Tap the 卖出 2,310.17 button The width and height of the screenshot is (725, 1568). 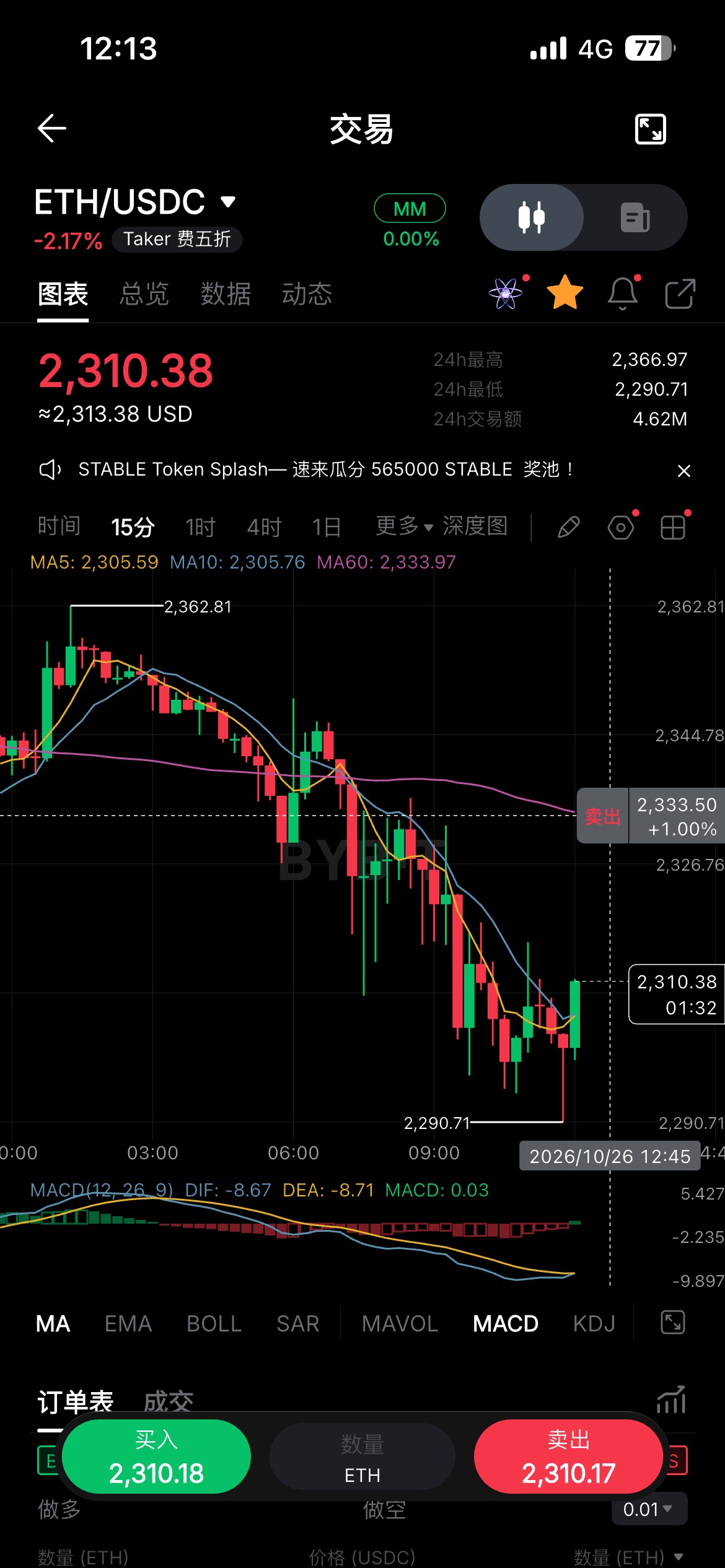click(x=569, y=1457)
